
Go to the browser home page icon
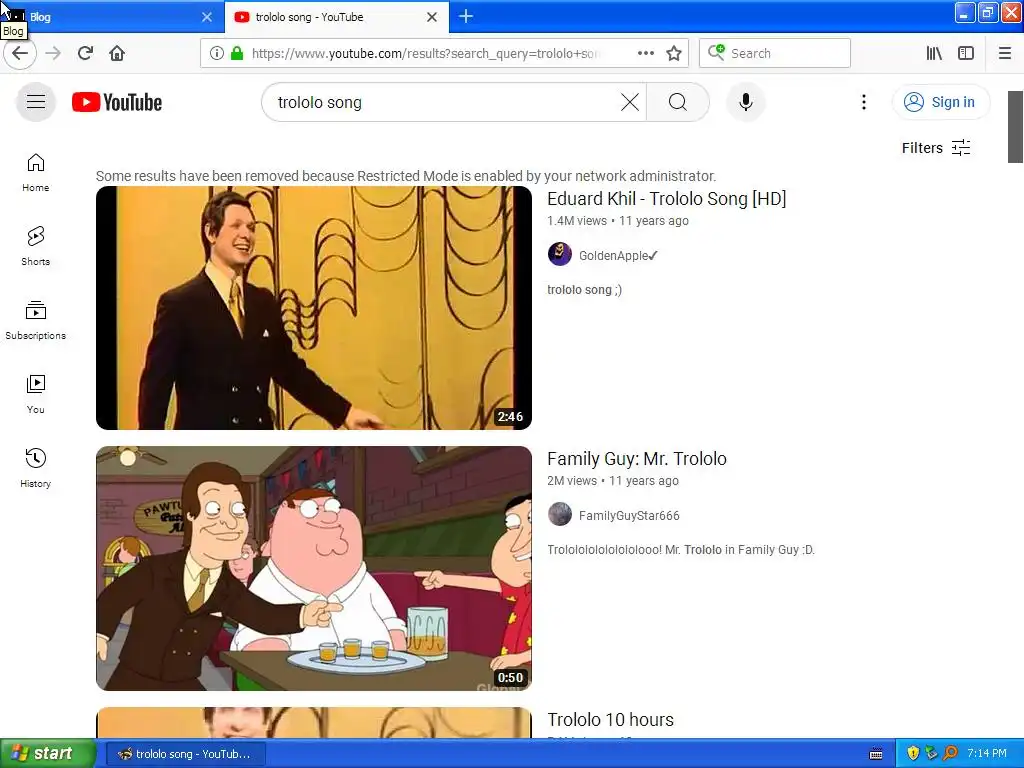pos(117,53)
